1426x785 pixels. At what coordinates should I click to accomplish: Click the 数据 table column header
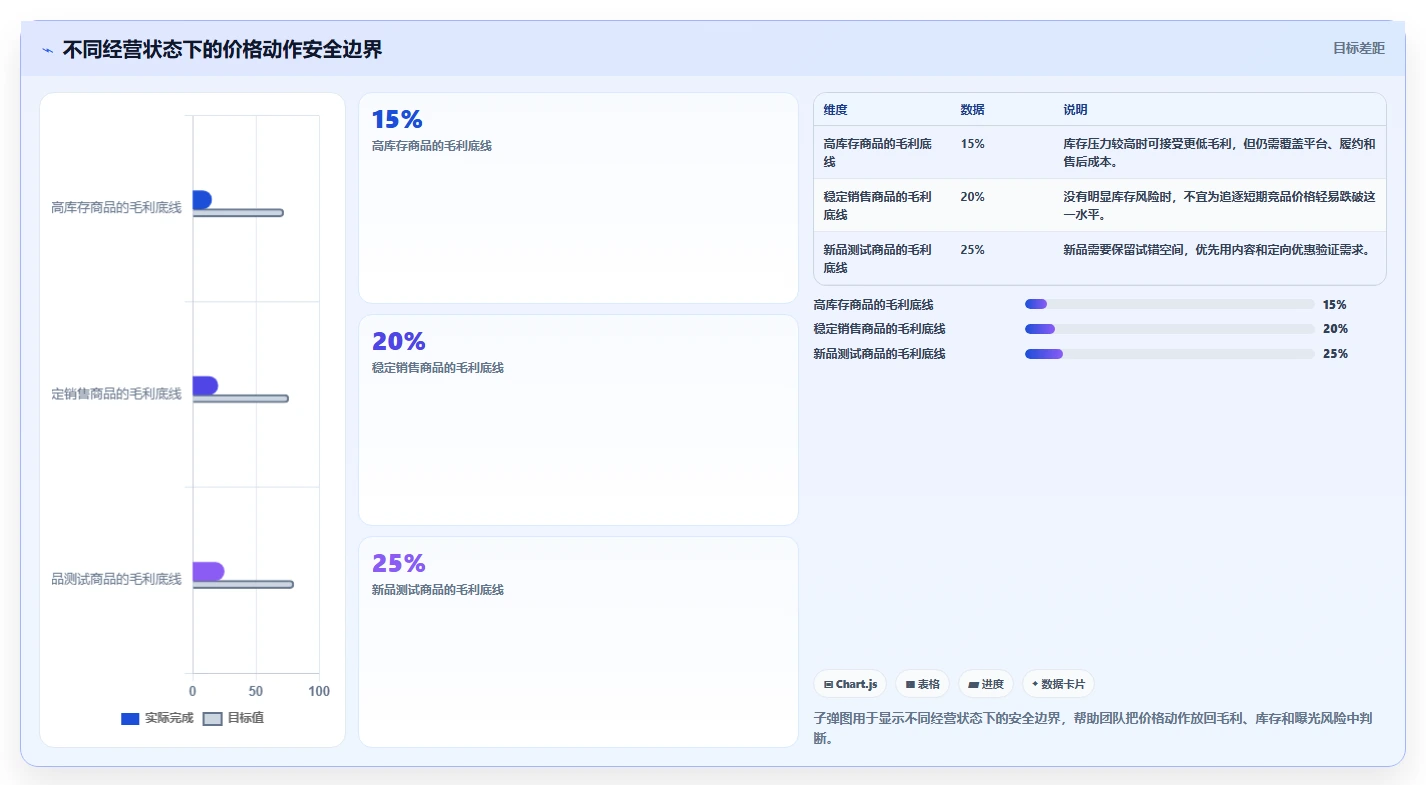pyautogui.click(x=972, y=110)
